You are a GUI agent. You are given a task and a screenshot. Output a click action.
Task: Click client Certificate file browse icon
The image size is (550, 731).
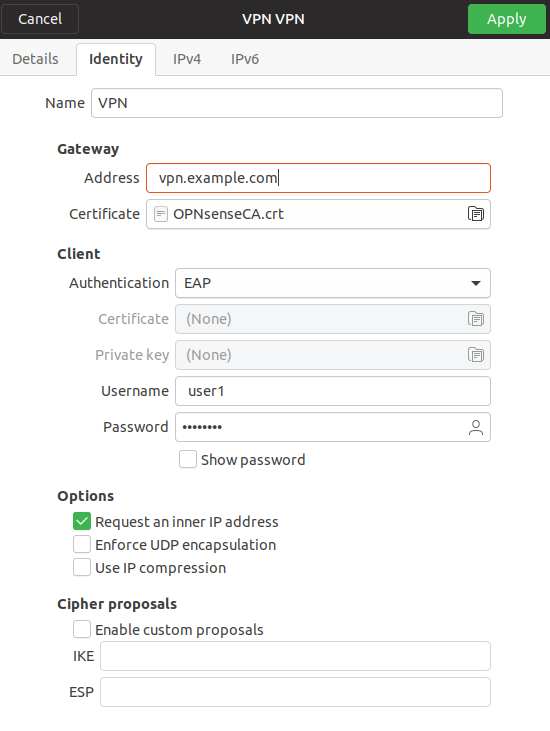click(x=475, y=319)
